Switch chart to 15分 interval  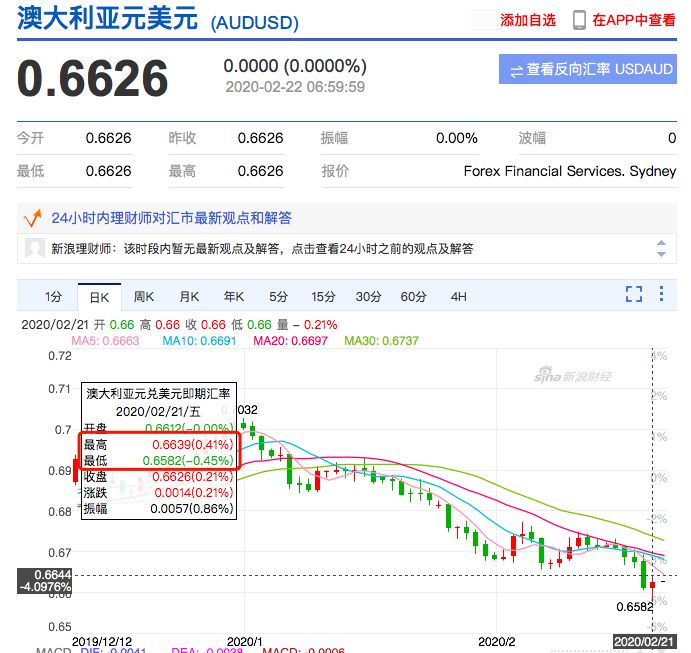323,296
